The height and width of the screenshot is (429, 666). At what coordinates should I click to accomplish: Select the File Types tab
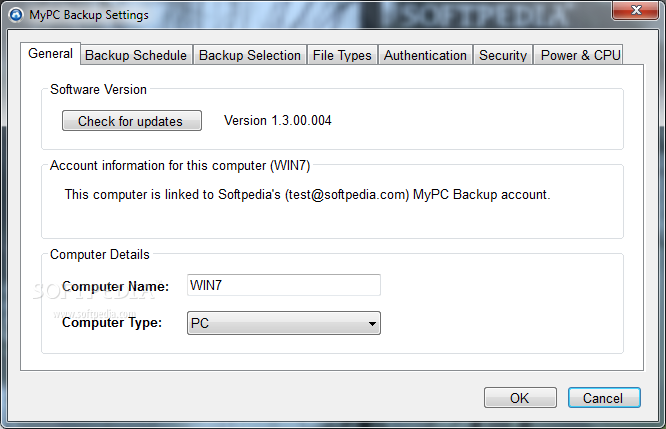coord(342,55)
